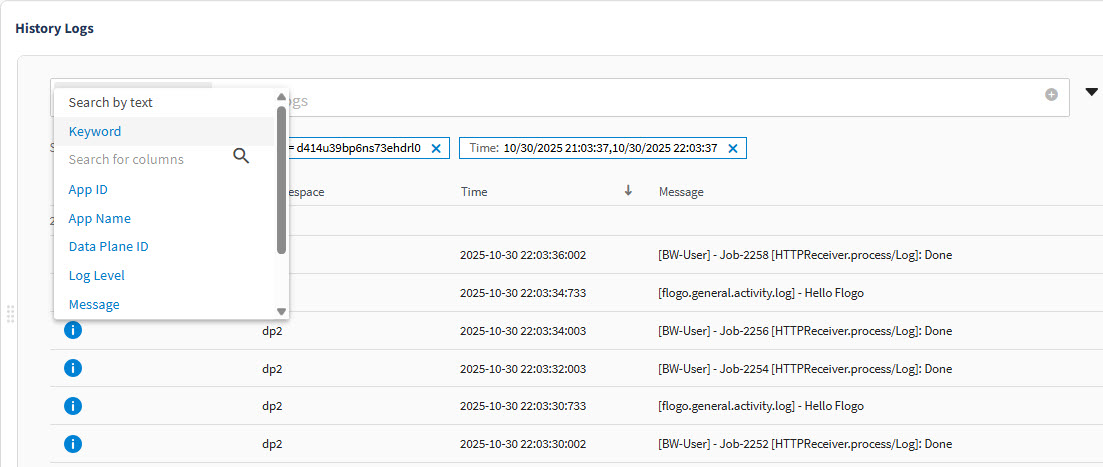
Task: Click info icon for Job-2254 log row
Action: click(x=72, y=368)
